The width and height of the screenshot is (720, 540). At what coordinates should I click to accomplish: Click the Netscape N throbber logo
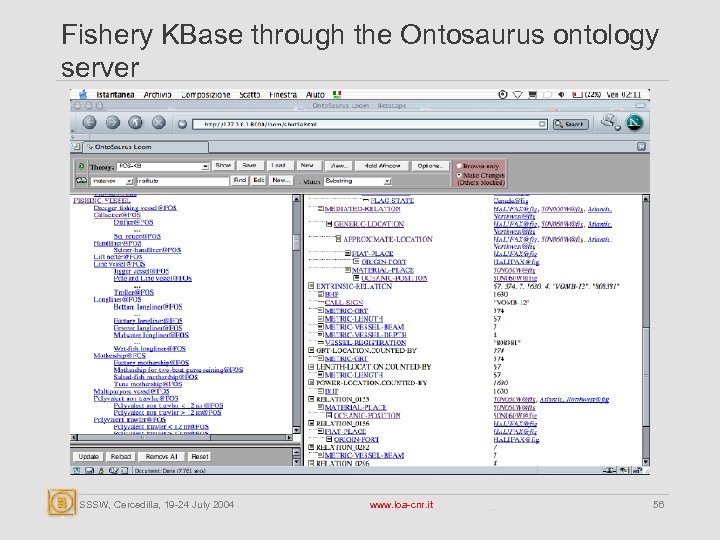[x=635, y=123]
